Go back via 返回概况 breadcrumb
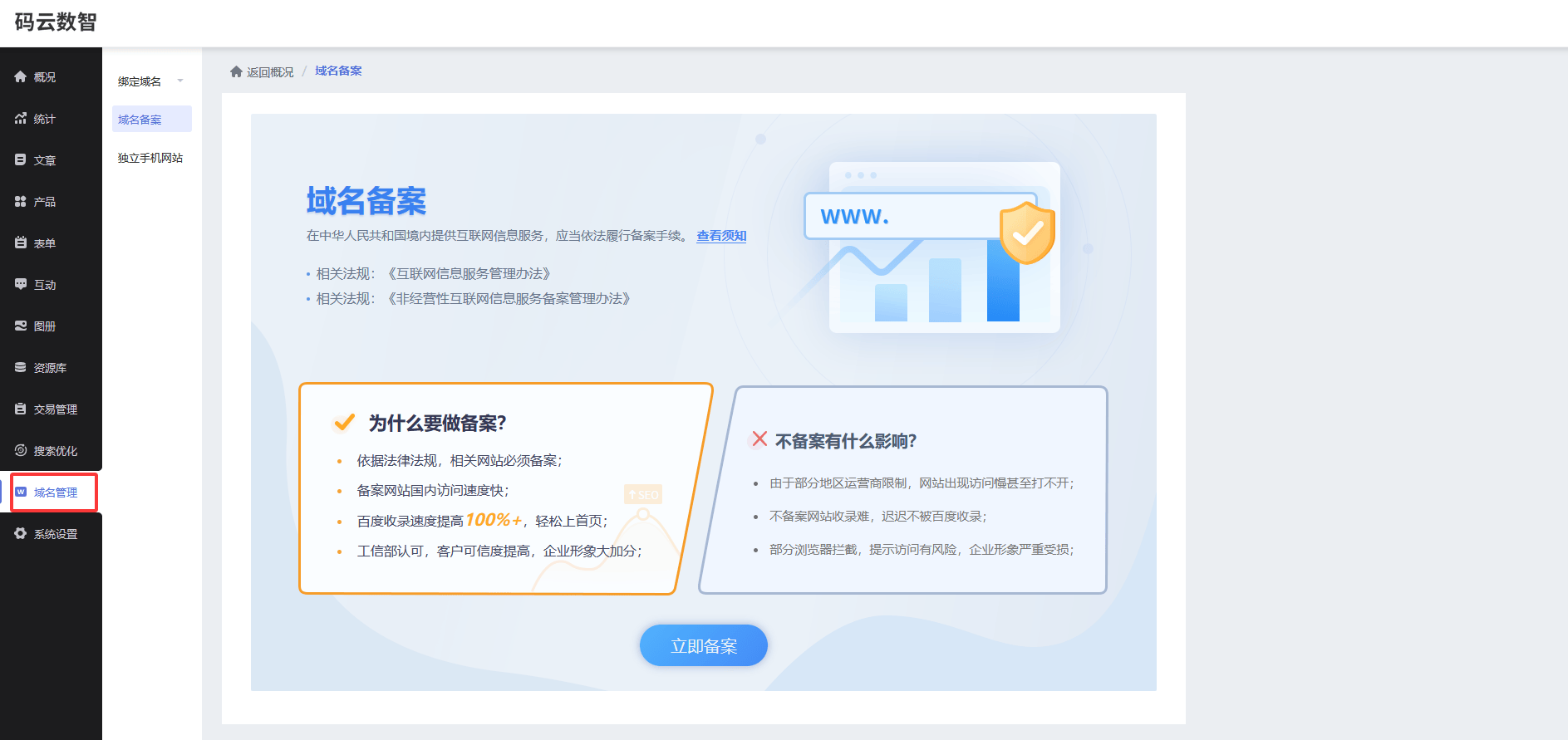The image size is (1568, 740). click(269, 72)
